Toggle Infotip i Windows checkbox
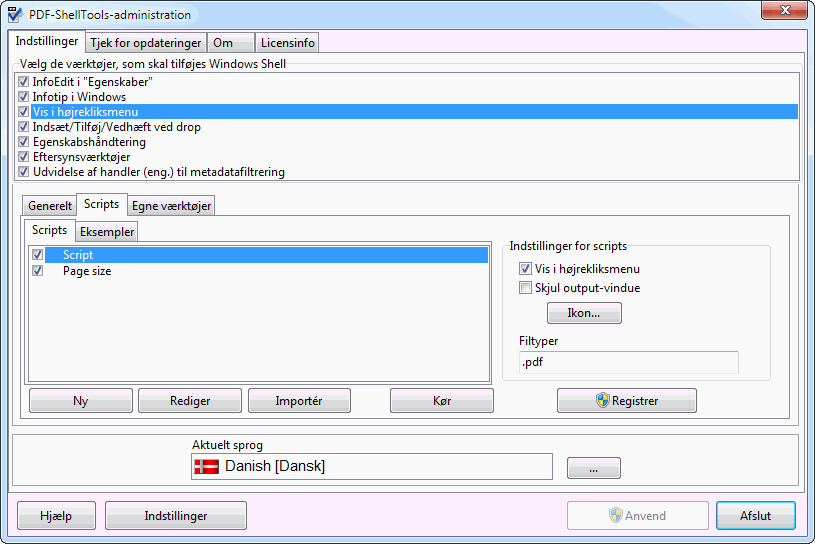 pos(23,97)
